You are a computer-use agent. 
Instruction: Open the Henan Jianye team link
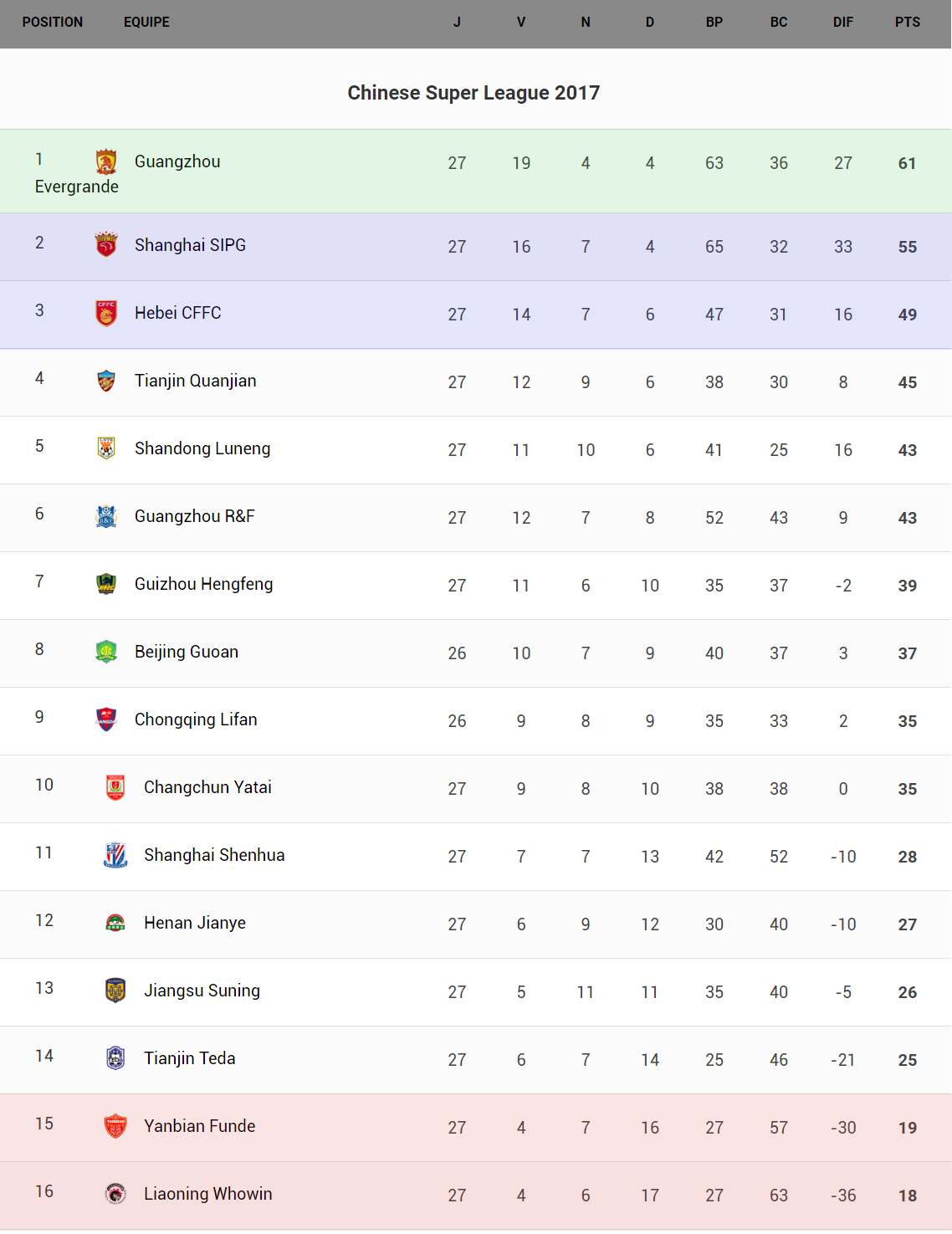[195, 923]
